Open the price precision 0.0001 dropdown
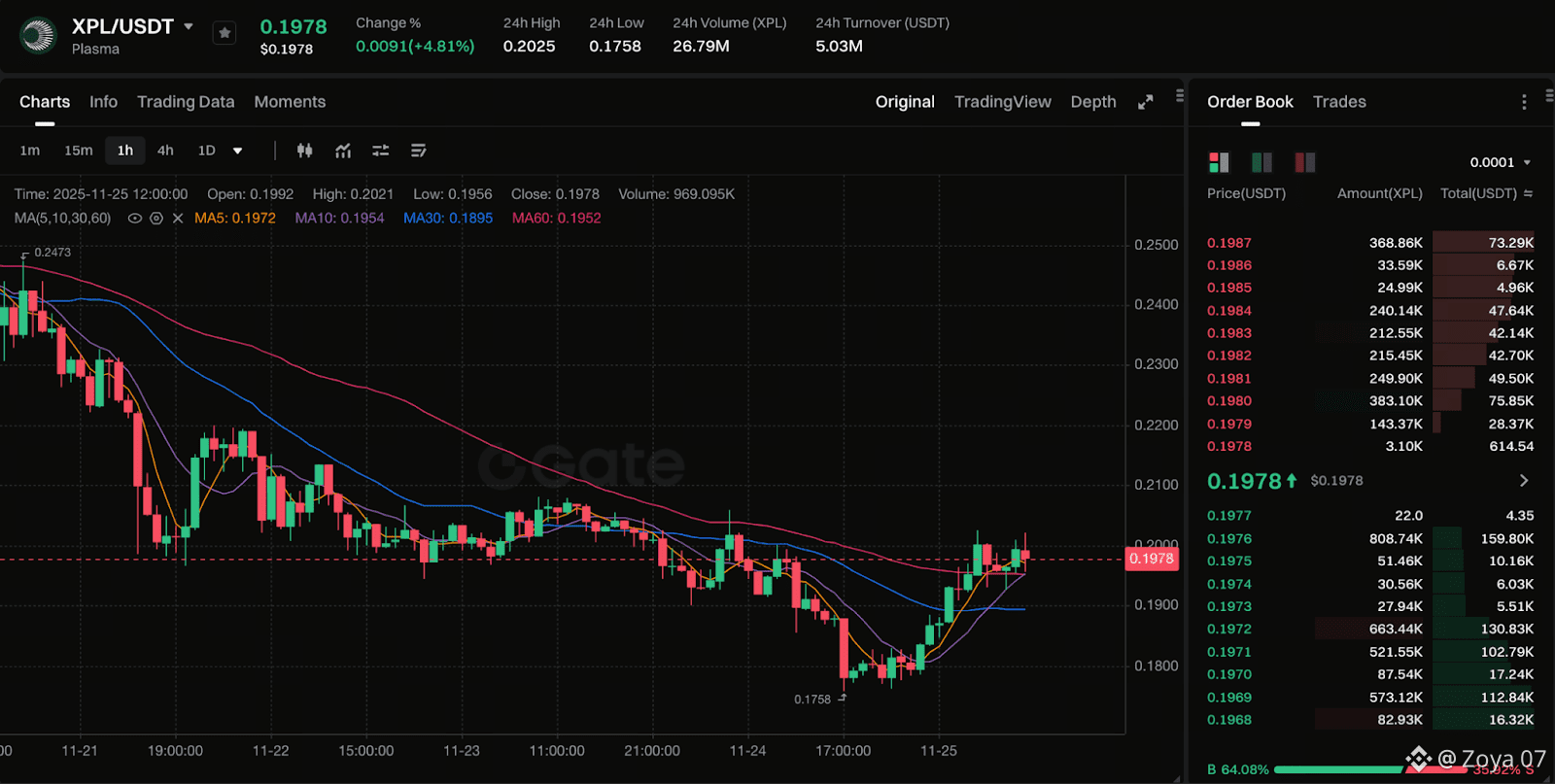Screen dimensions: 1555x784 point(1501,162)
